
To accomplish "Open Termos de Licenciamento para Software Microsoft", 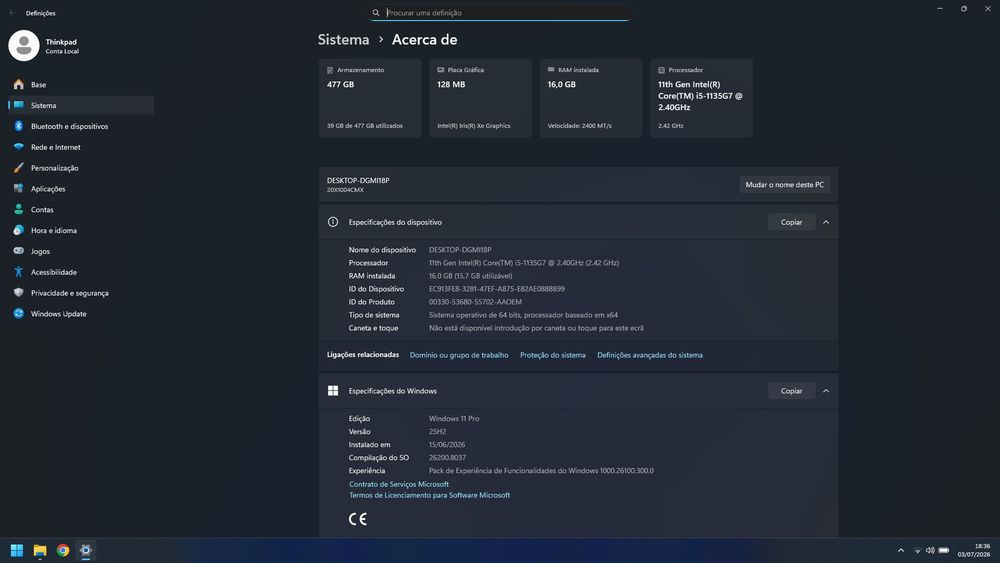I will (x=429, y=495).
